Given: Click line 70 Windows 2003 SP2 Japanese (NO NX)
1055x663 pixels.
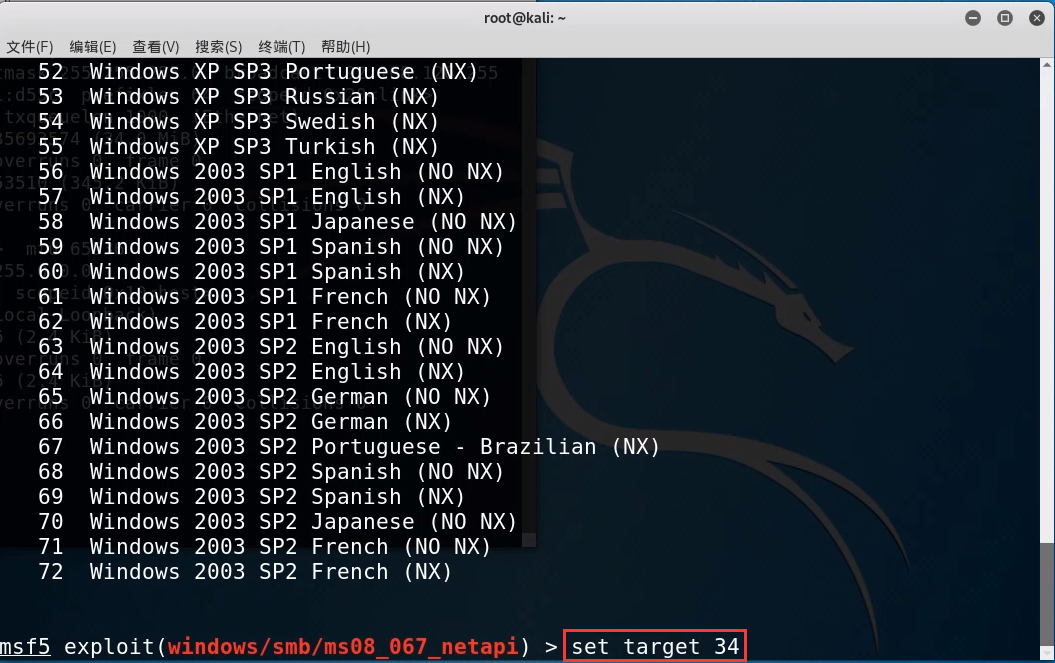Looking at the screenshot, I should pyautogui.click(x=277, y=521).
